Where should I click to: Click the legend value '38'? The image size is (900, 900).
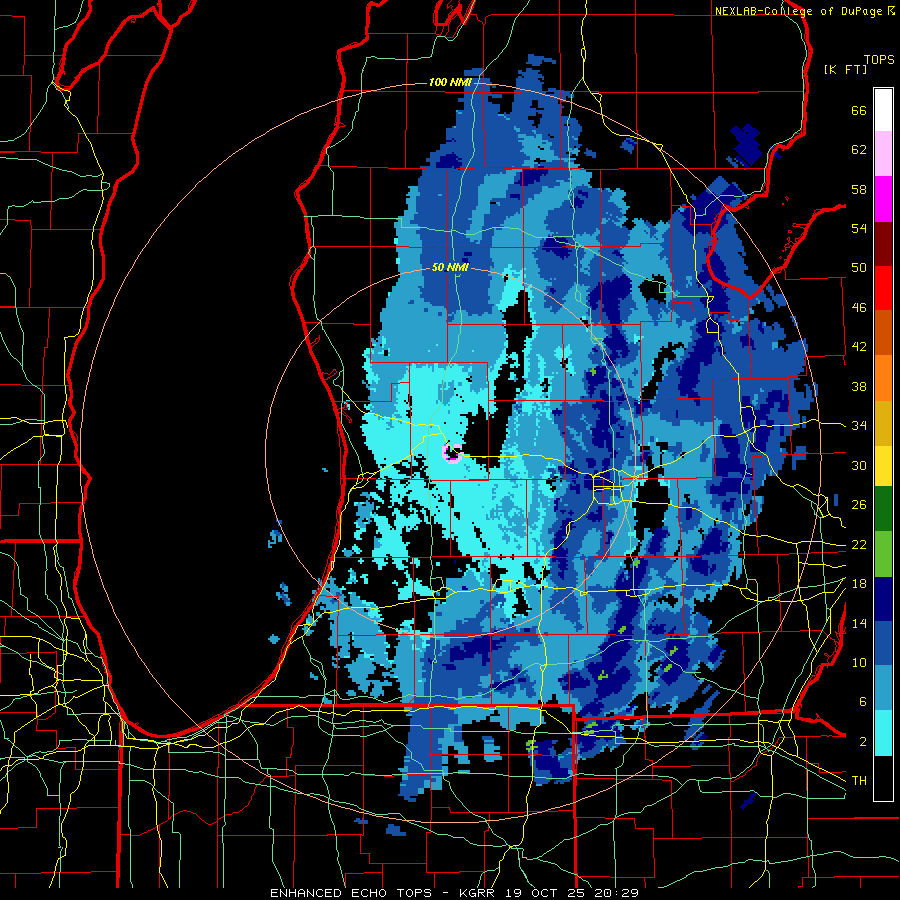pyautogui.click(x=859, y=386)
